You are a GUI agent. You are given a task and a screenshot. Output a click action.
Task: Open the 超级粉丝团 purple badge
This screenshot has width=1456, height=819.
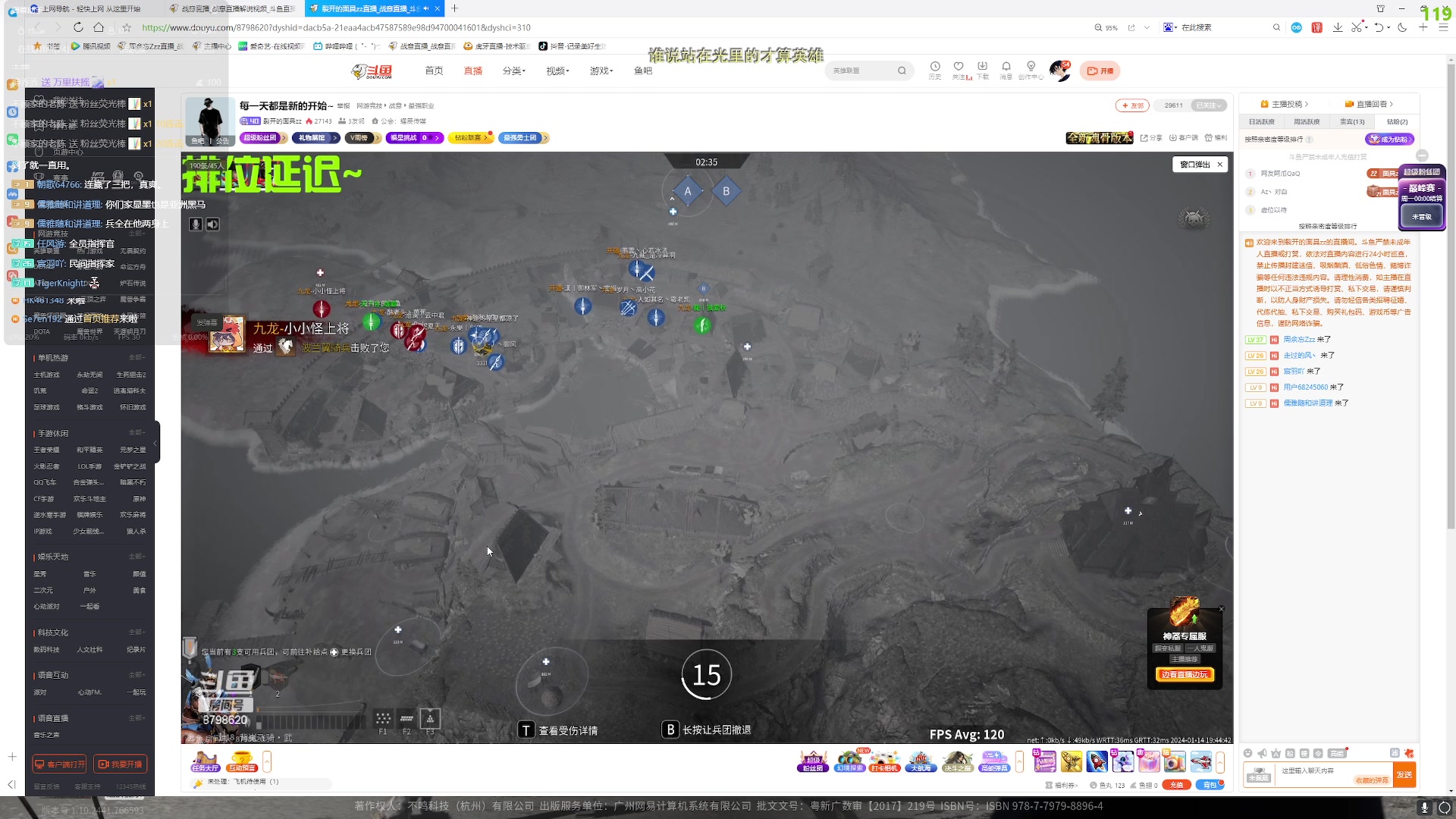coord(264,138)
